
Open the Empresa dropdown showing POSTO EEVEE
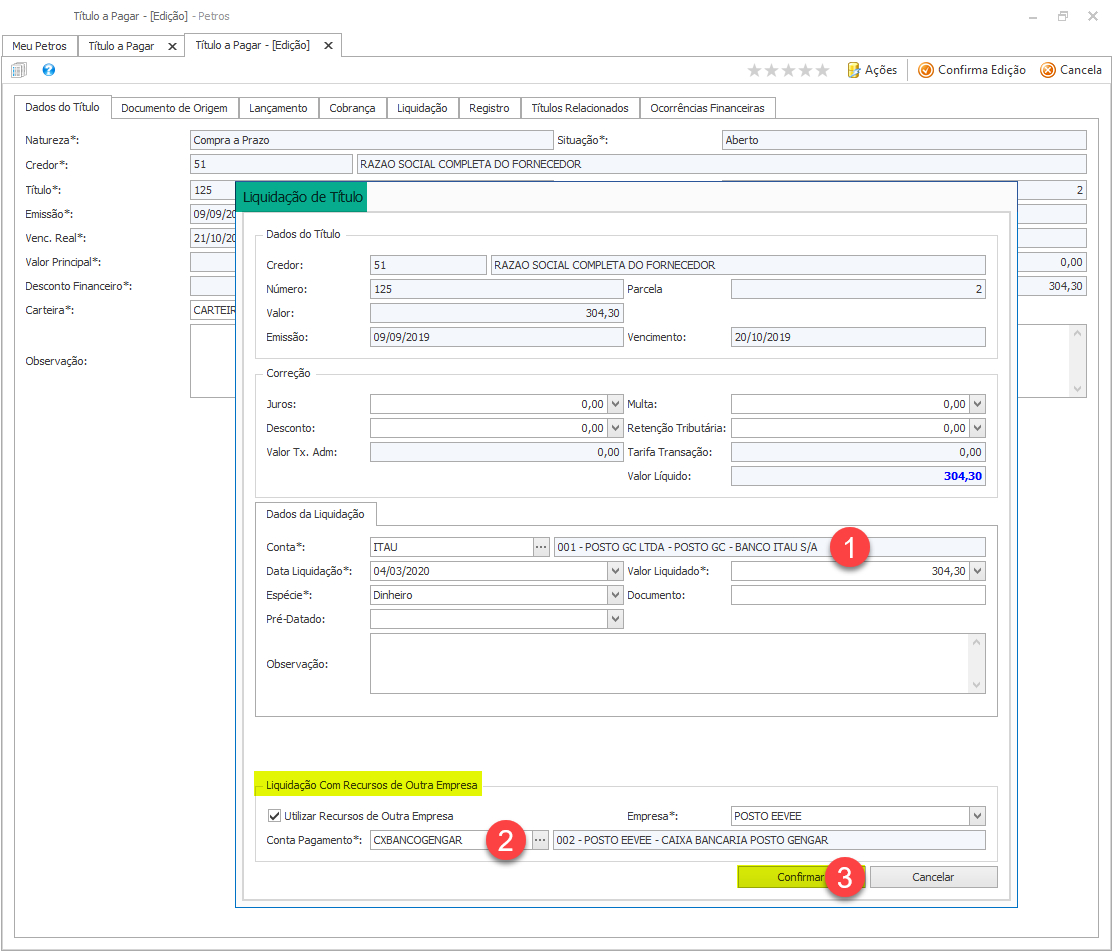pos(977,816)
